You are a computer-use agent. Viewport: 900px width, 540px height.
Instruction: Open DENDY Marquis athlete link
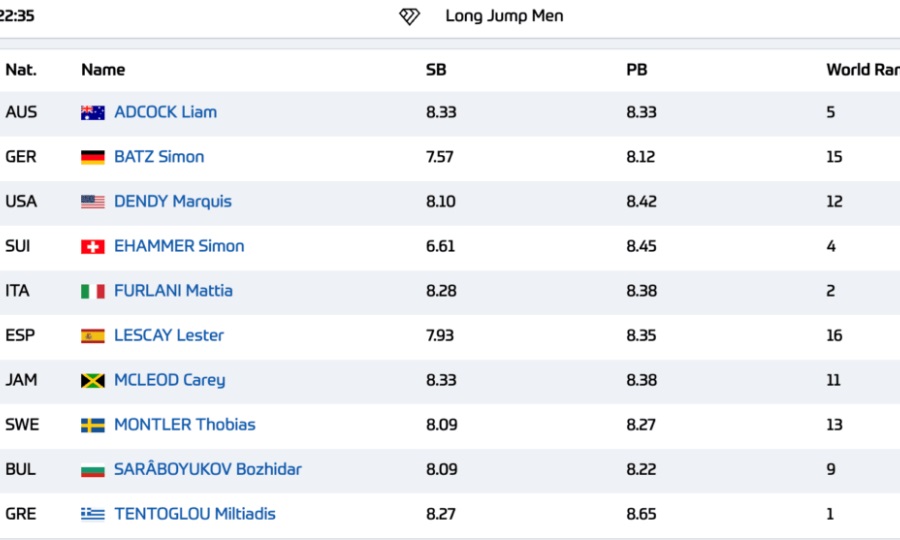(x=173, y=201)
